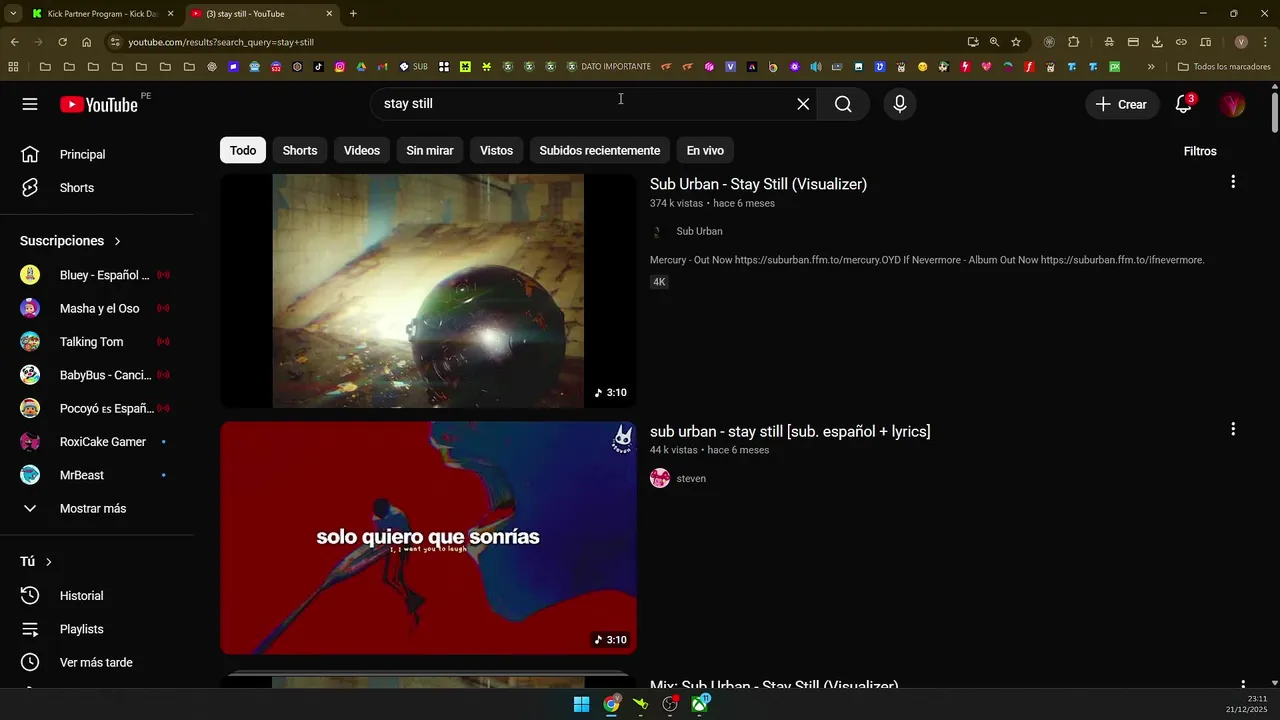
Task: Open the tab search dropdown arrow
Action: point(13,14)
